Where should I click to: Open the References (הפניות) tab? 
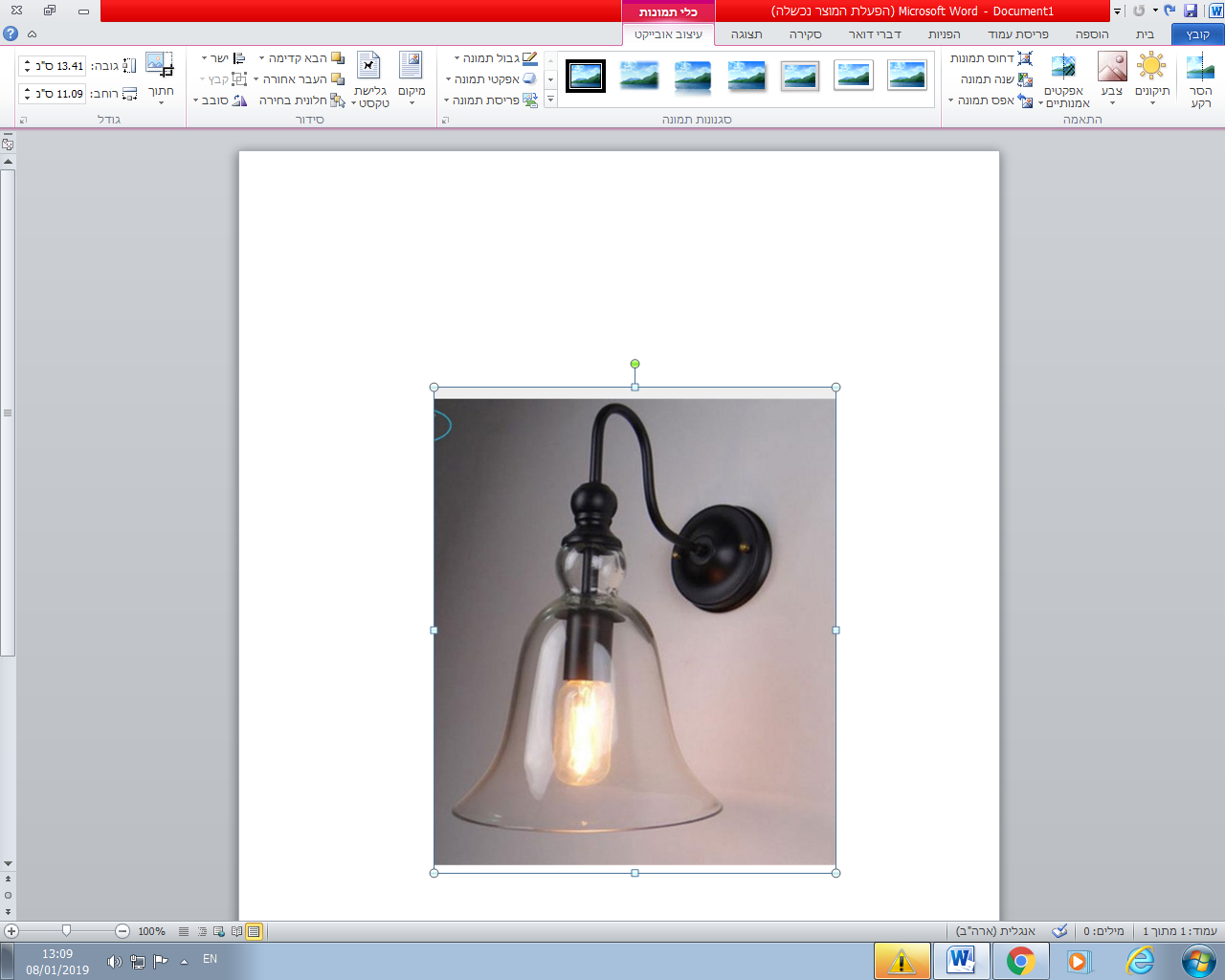coord(945,34)
